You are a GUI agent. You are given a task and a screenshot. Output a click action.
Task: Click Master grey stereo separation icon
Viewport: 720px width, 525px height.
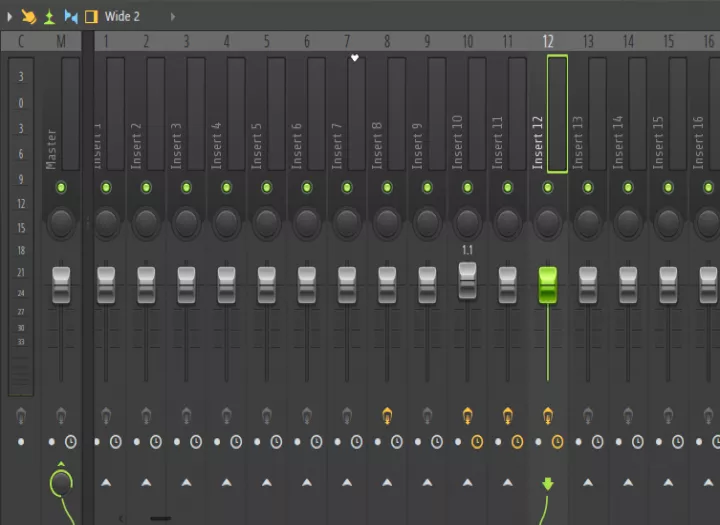point(61,416)
